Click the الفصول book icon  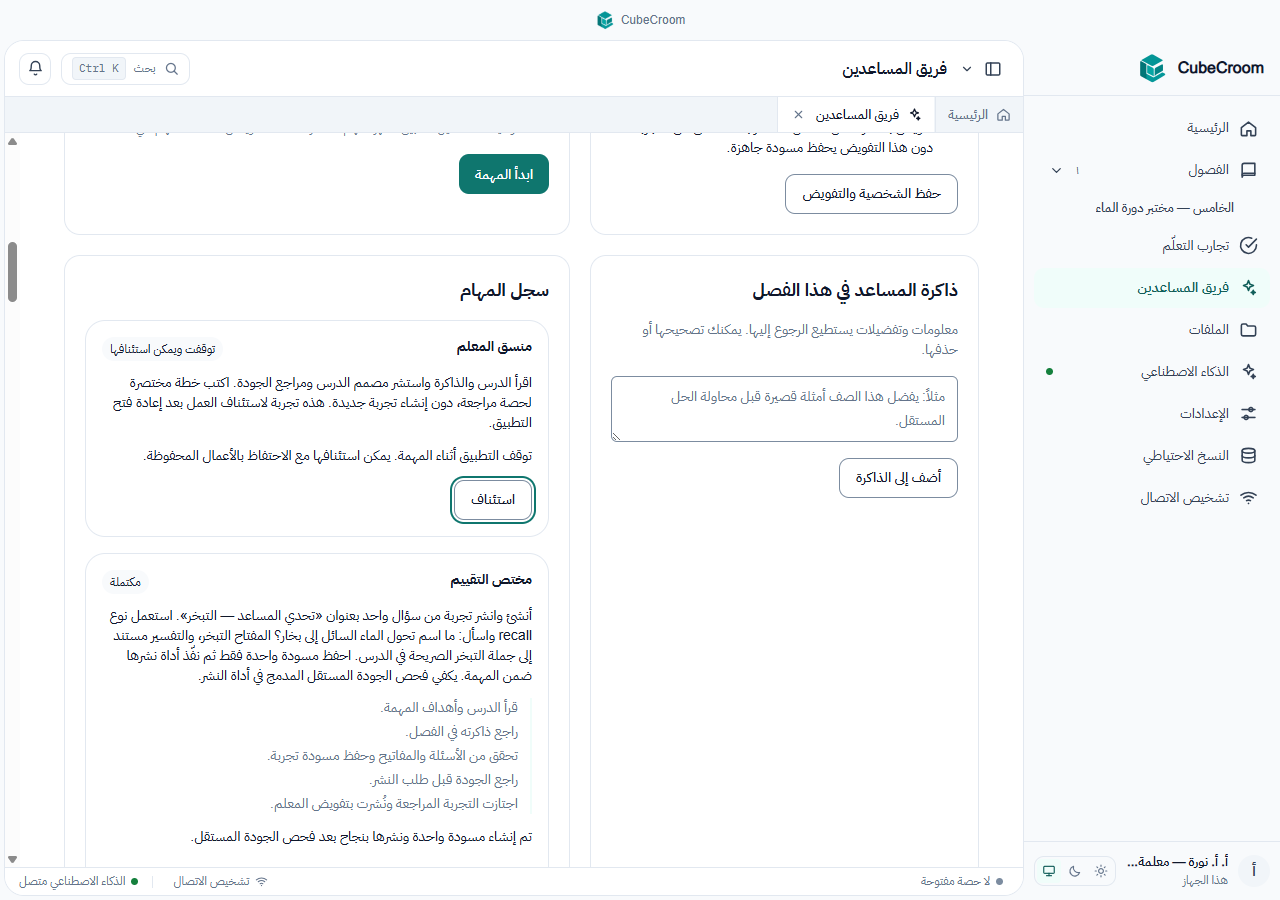click(1248, 170)
